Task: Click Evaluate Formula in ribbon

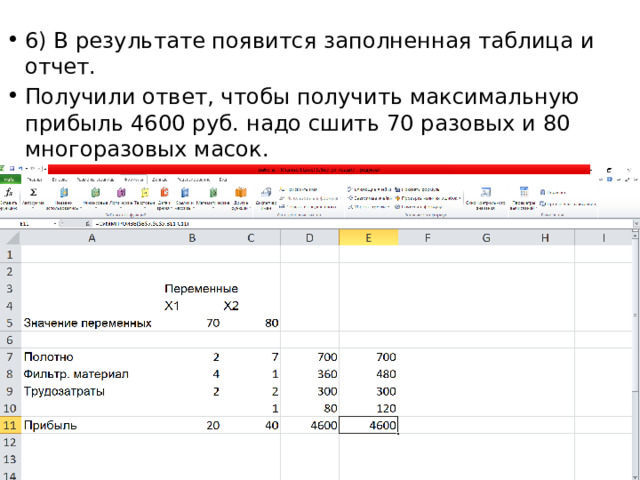Action: tap(418, 207)
